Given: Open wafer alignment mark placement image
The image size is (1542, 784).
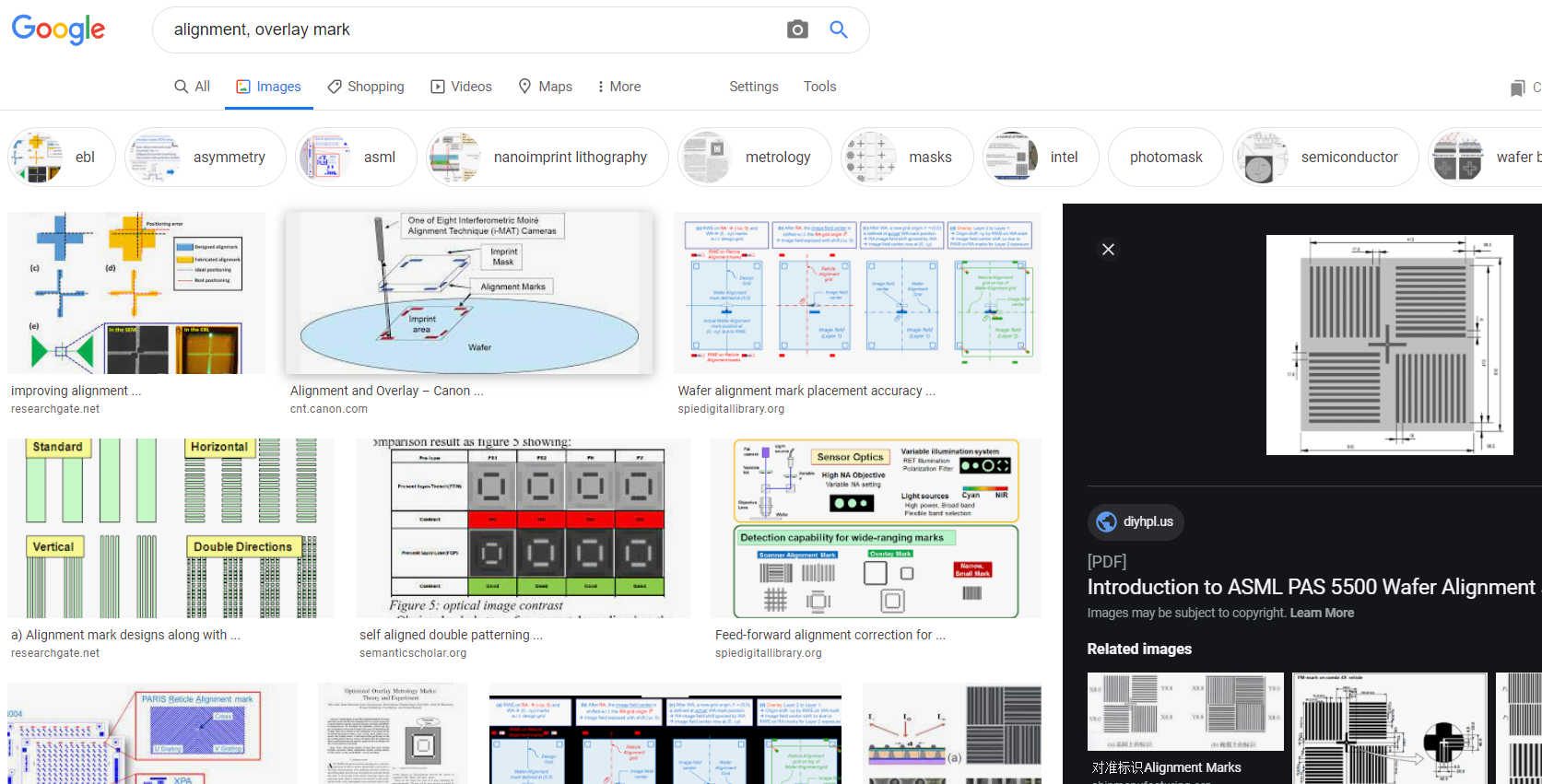Looking at the screenshot, I should [x=857, y=293].
